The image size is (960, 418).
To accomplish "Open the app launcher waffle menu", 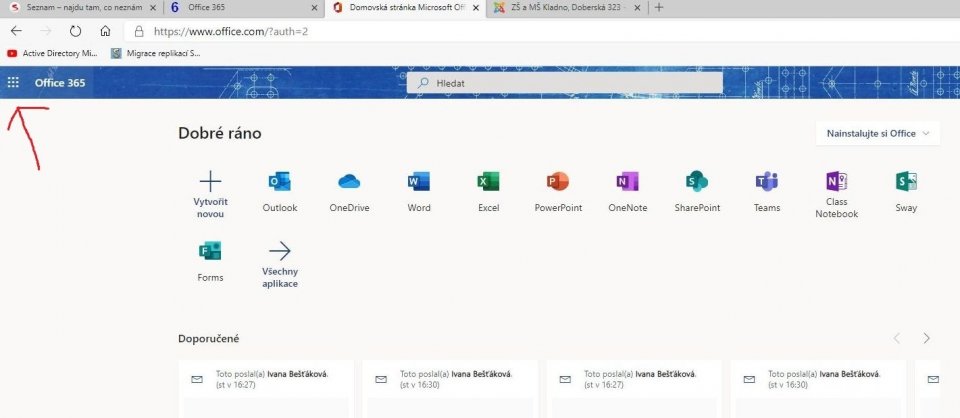I will click(13, 83).
